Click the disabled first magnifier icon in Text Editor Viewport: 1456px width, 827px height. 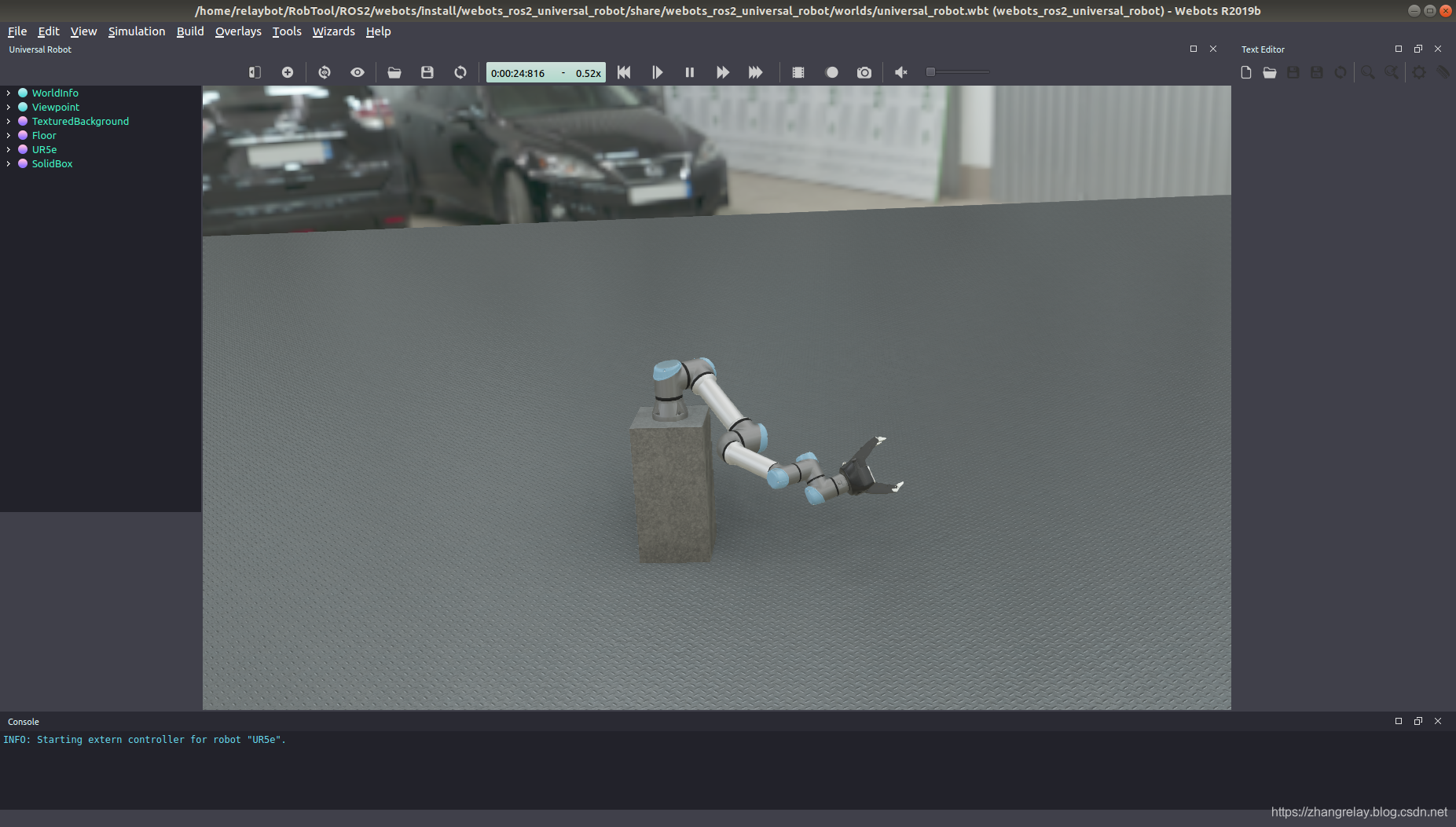[1368, 72]
